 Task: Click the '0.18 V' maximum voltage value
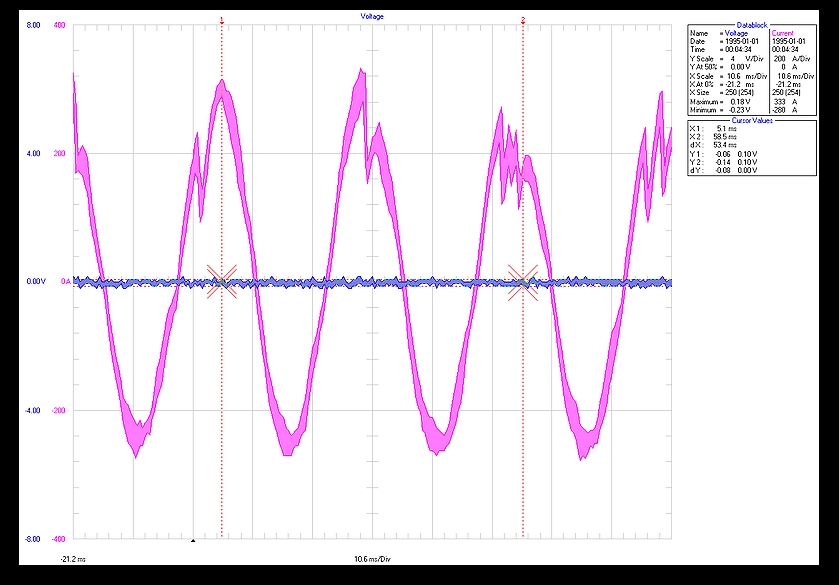pos(740,102)
